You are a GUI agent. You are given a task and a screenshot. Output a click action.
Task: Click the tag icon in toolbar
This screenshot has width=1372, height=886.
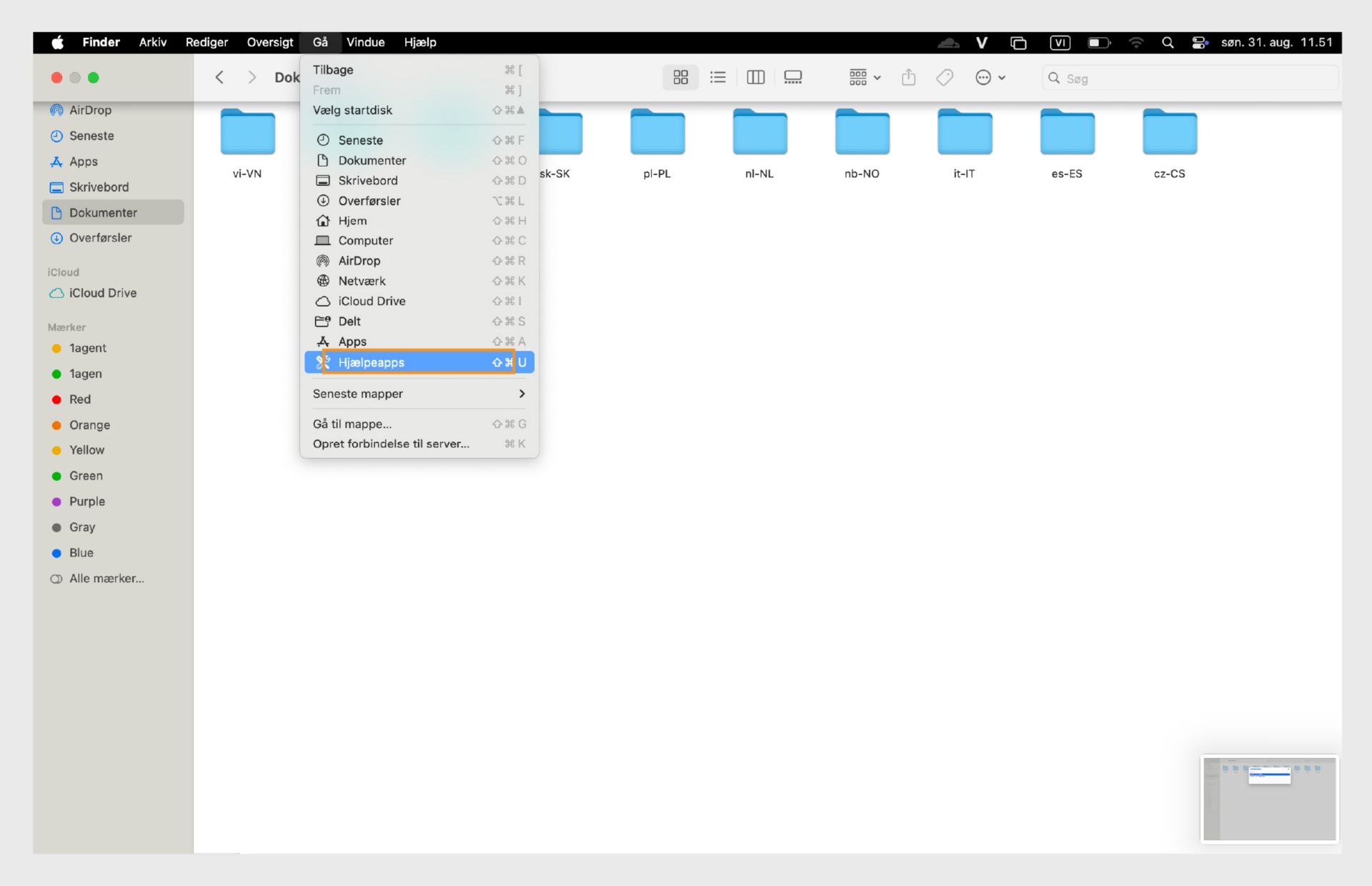pos(945,77)
